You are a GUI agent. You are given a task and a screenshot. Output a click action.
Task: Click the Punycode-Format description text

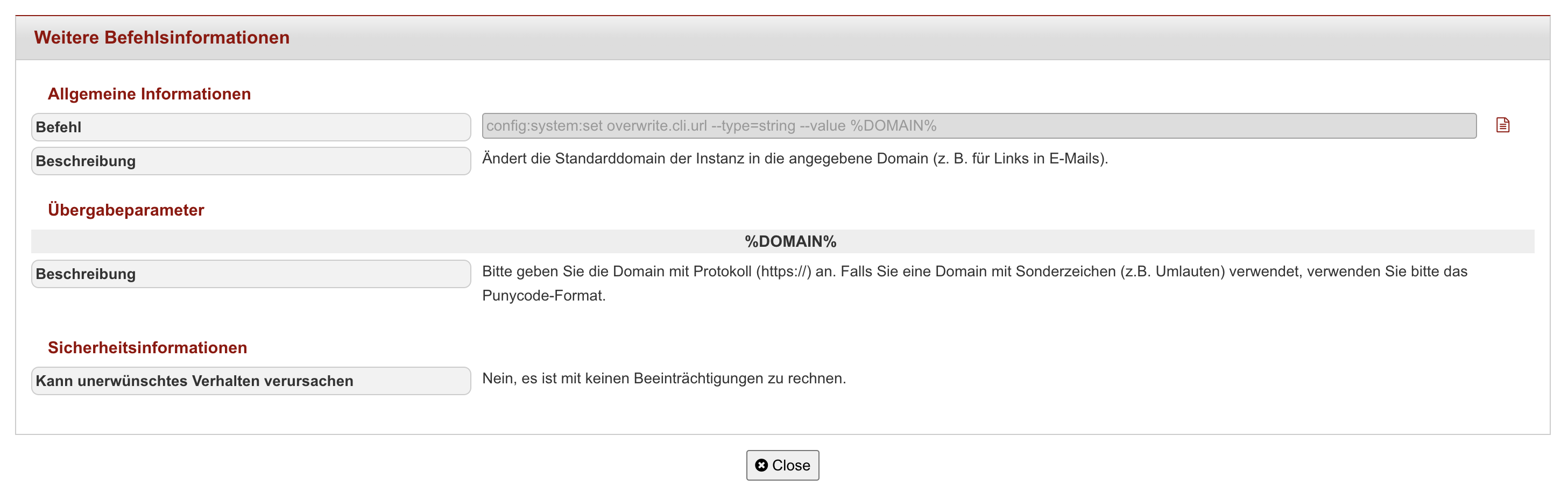click(543, 296)
